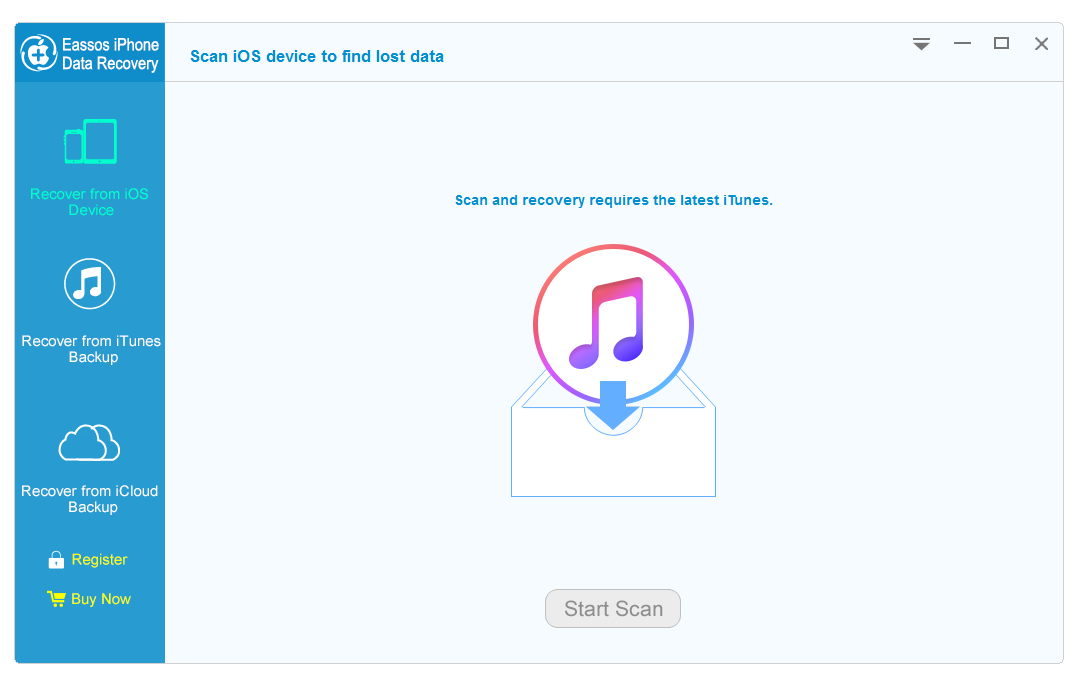Screen dimensions: 1088x679
Task: Click the Buy Now shopping cart icon
Action: [x=56, y=599]
